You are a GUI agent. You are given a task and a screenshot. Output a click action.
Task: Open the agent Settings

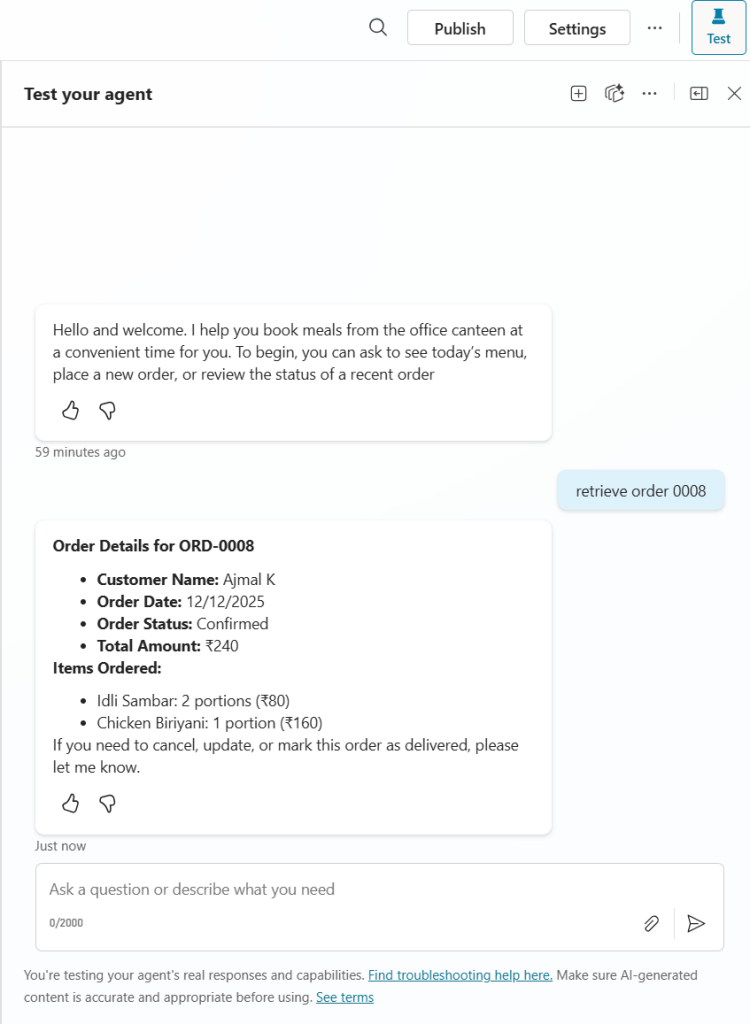point(577,28)
